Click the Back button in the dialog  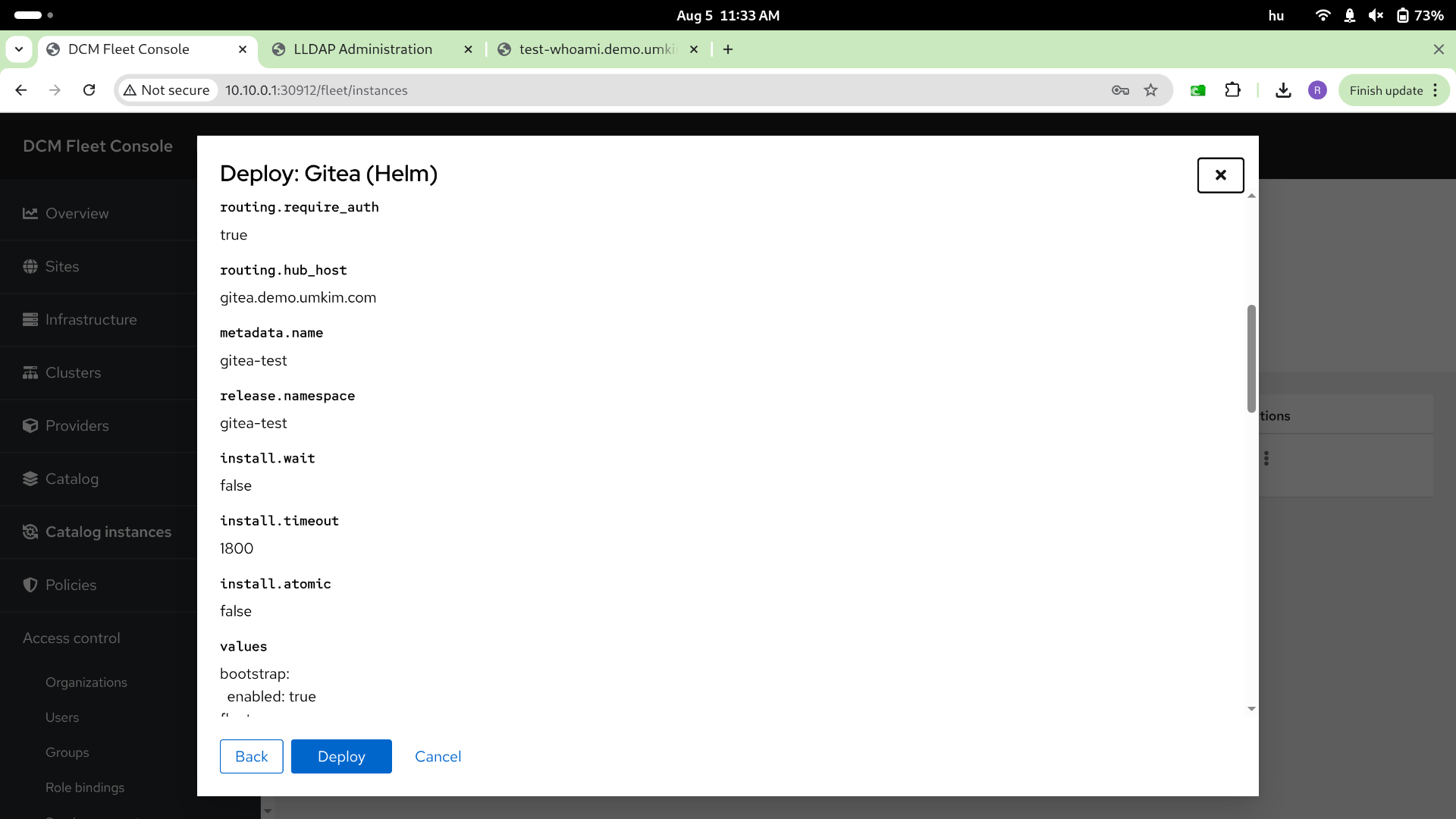coord(252,757)
